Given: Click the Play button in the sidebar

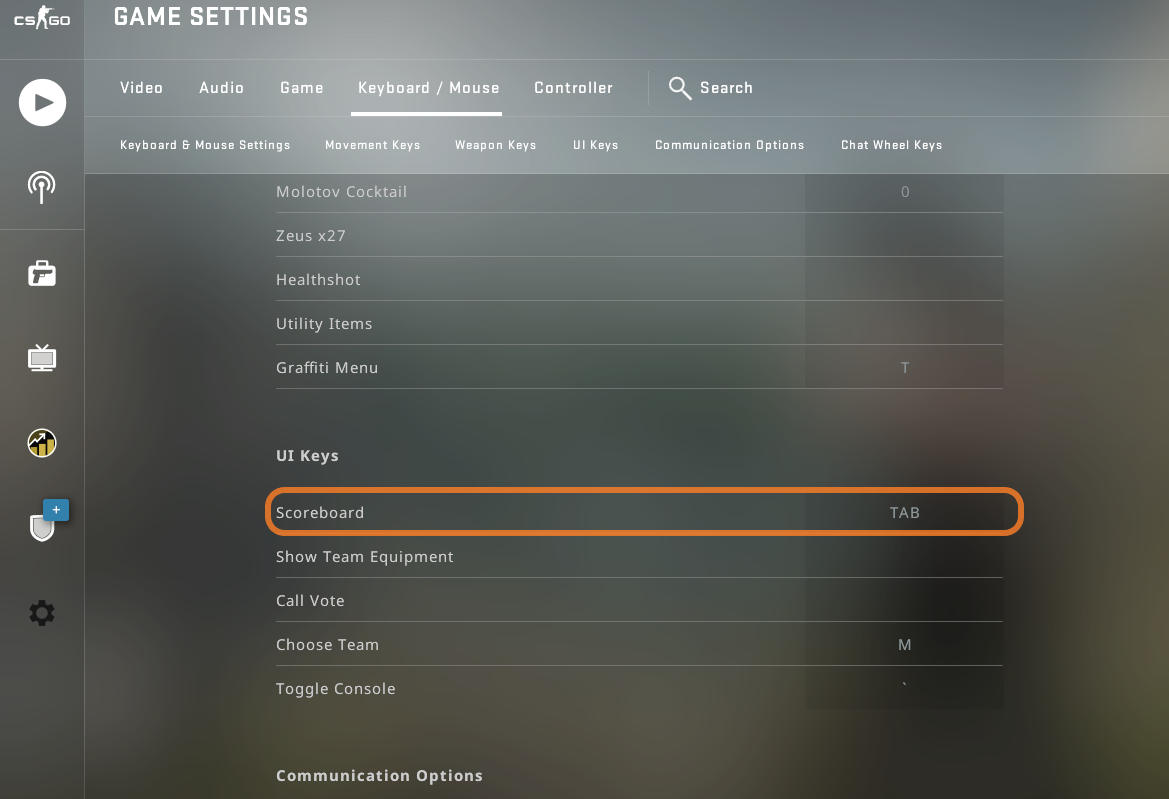Looking at the screenshot, I should tap(42, 102).
